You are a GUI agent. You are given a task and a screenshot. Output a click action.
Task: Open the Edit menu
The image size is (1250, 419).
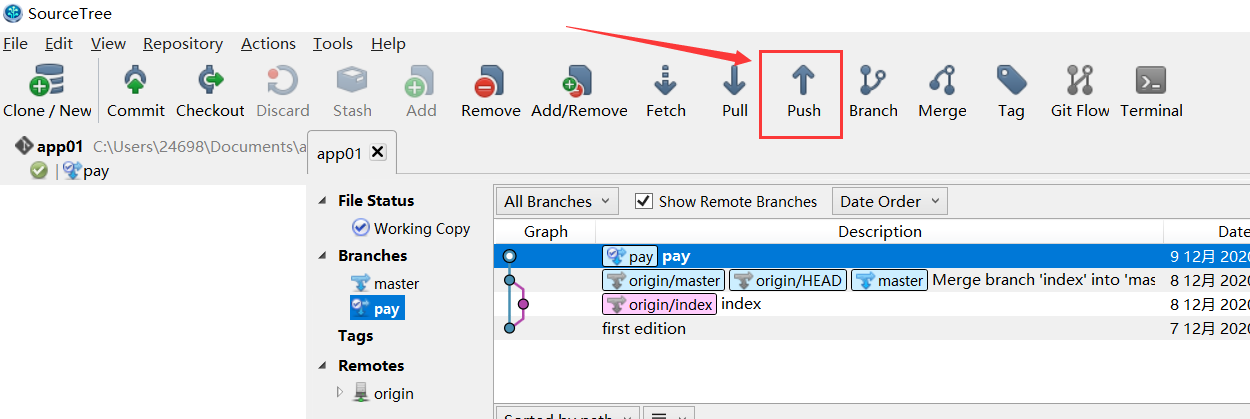pos(59,43)
